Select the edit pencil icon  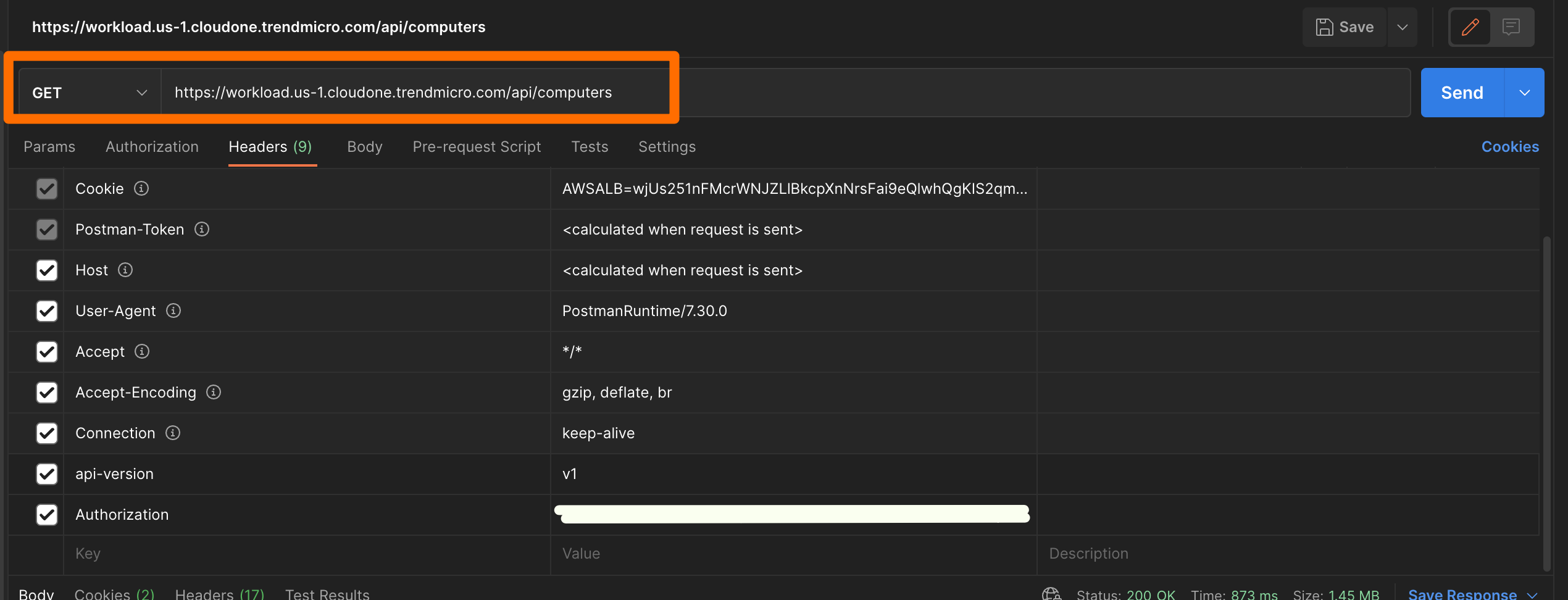(1471, 27)
